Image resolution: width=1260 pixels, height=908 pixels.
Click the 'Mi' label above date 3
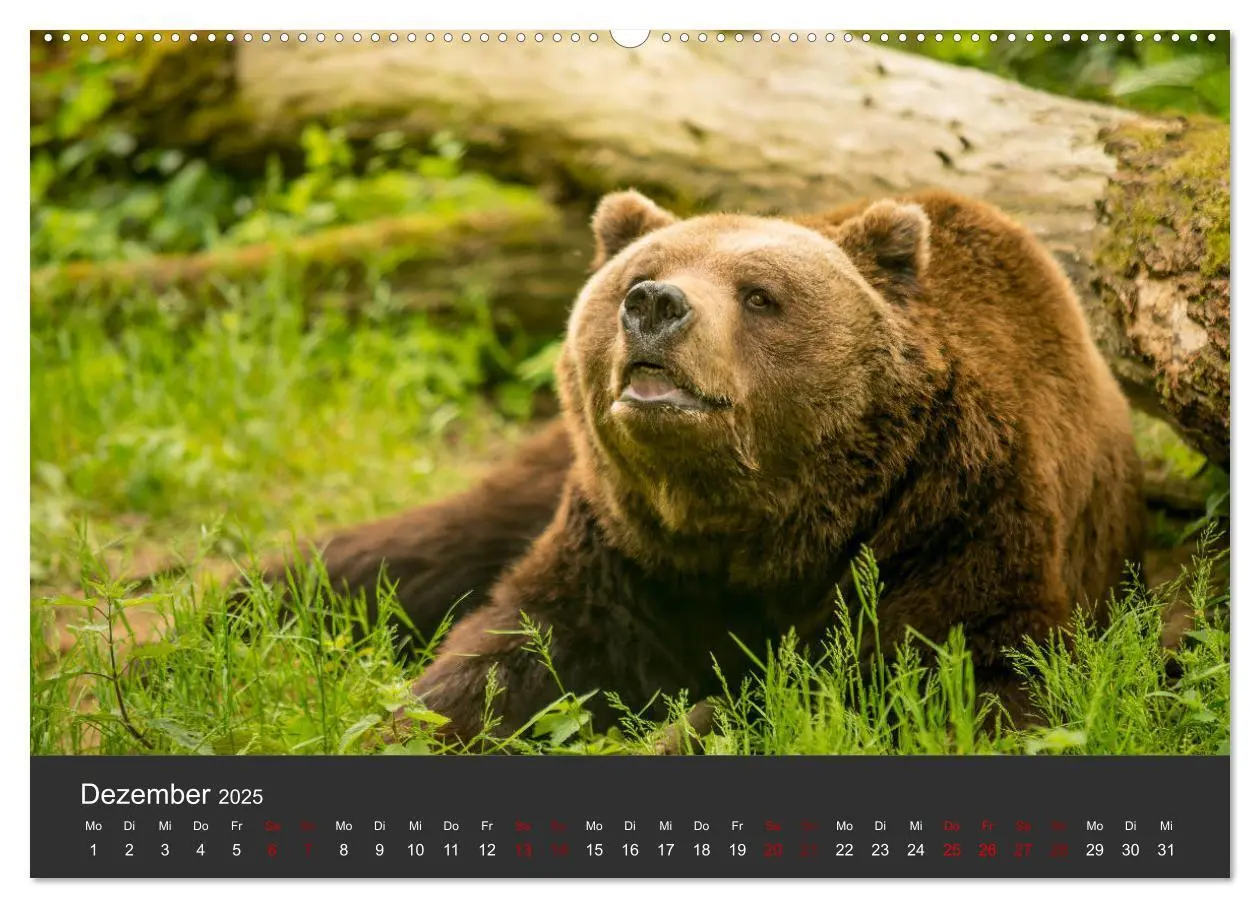[x=165, y=826]
